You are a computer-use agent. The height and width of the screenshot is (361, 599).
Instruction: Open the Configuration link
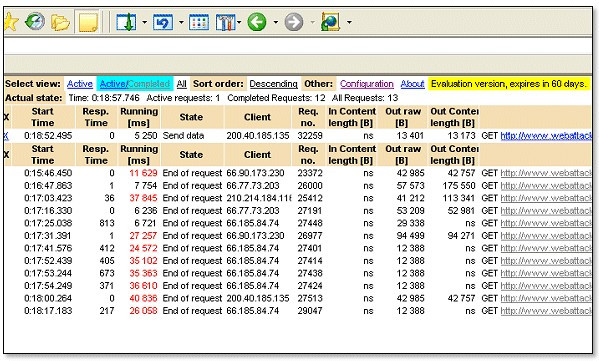point(367,84)
